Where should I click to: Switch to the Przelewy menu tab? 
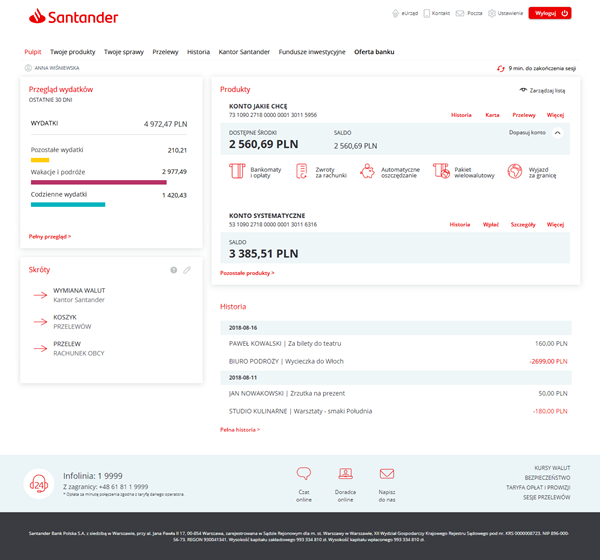point(165,51)
